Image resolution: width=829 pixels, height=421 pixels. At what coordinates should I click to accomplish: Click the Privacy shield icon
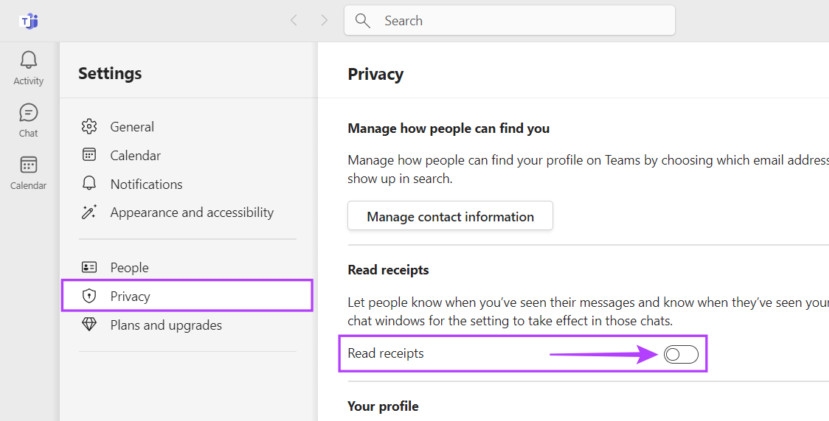pos(89,296)
